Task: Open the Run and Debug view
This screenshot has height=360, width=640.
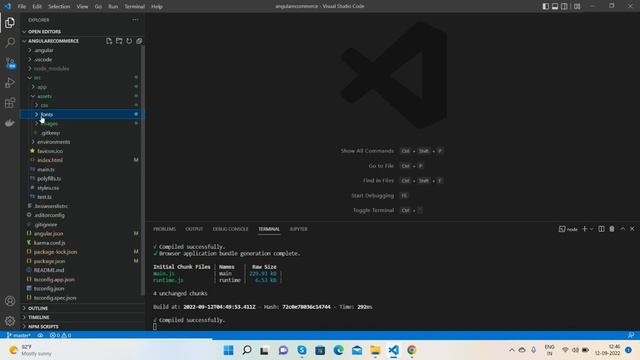Action: [10, 83]
